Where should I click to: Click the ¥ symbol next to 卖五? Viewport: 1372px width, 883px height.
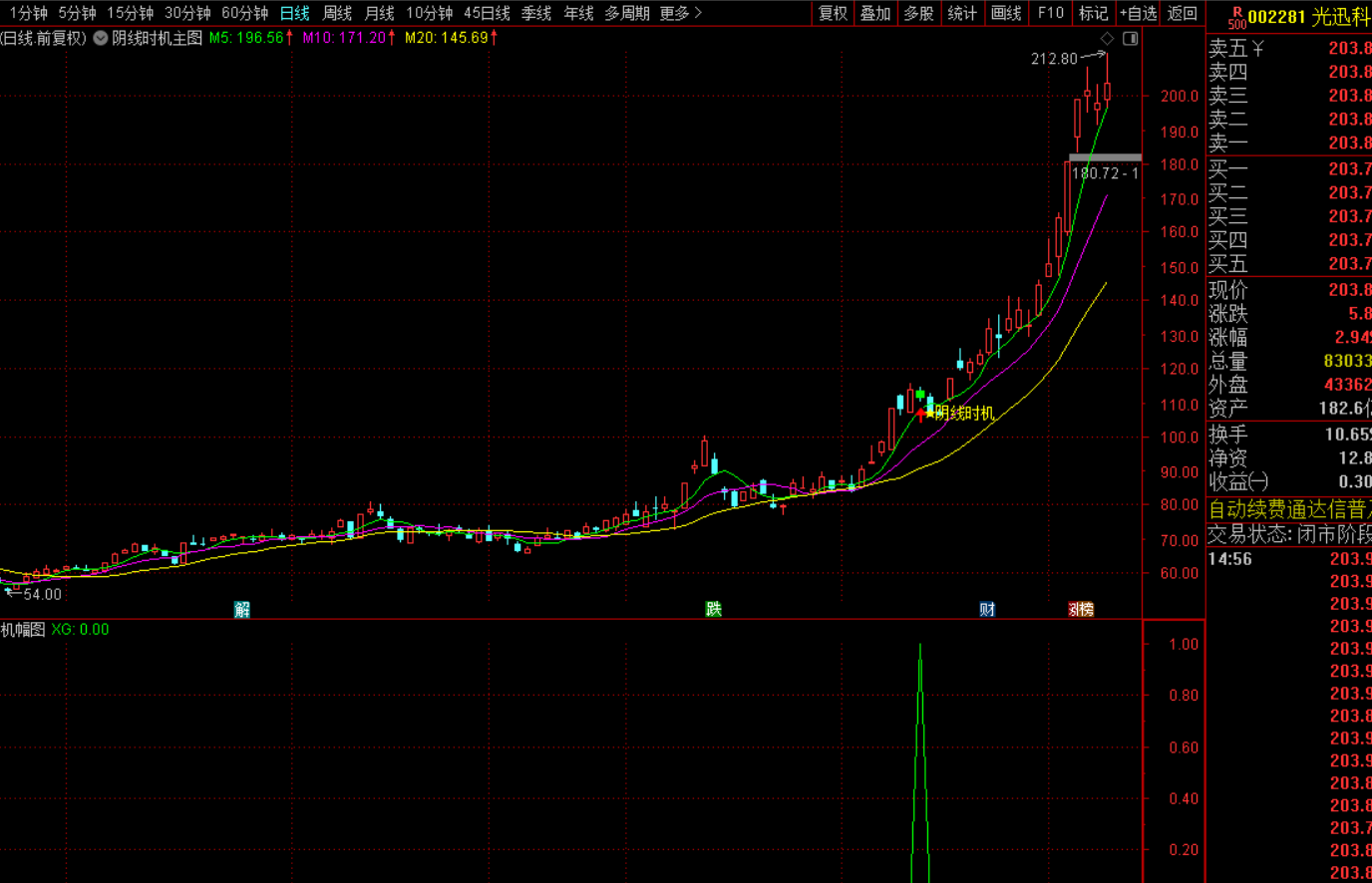(1257, 48)
